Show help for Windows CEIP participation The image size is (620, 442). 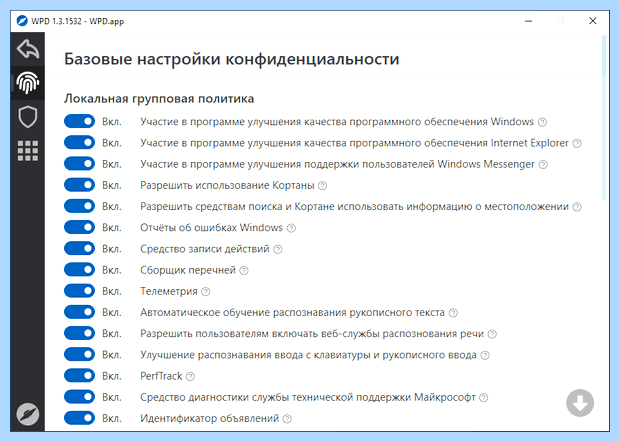[x=542, y=122]
